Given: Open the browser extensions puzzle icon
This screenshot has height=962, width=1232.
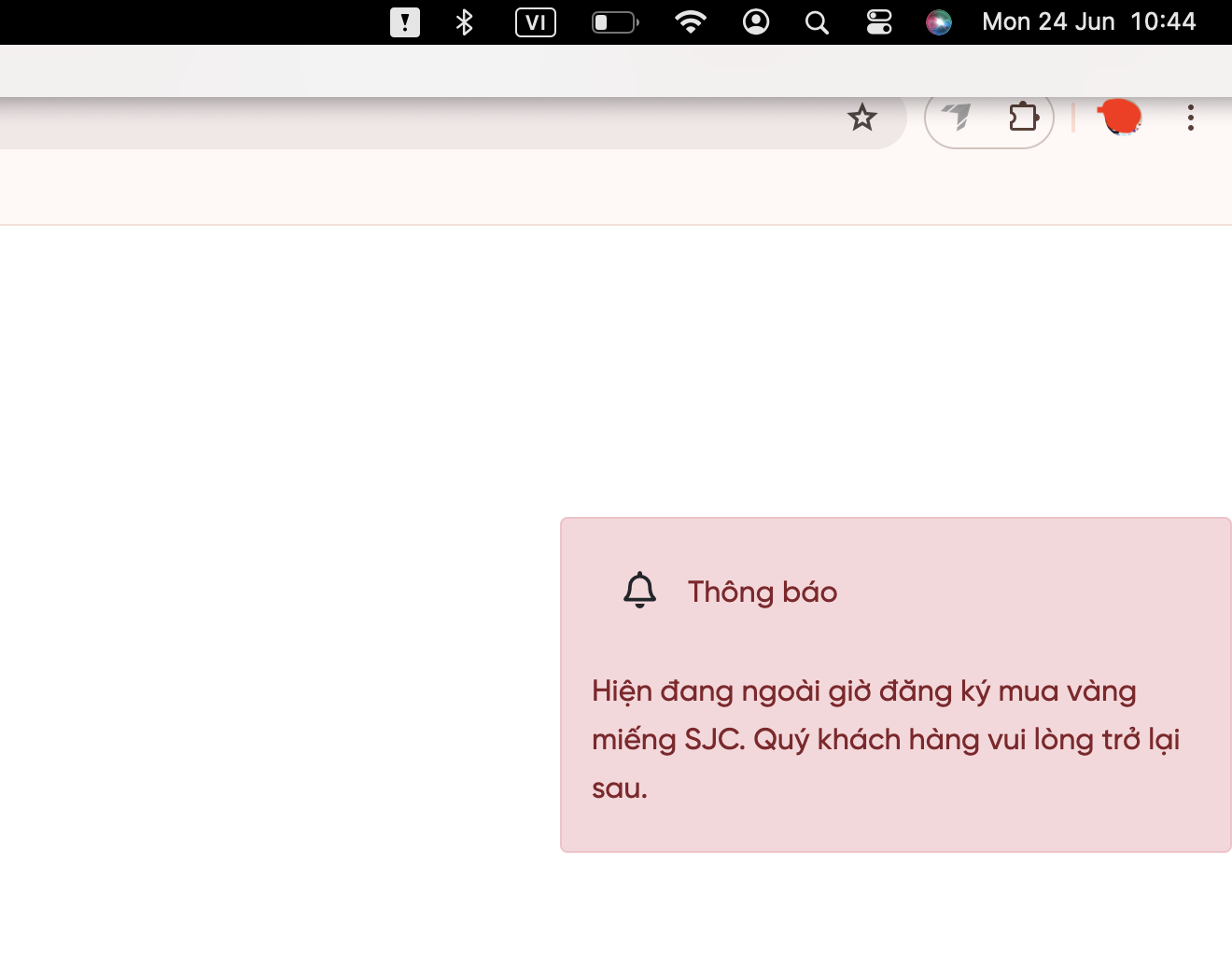Looking at the screenshot, I should pyautogui.click(x=1023, y=118).
